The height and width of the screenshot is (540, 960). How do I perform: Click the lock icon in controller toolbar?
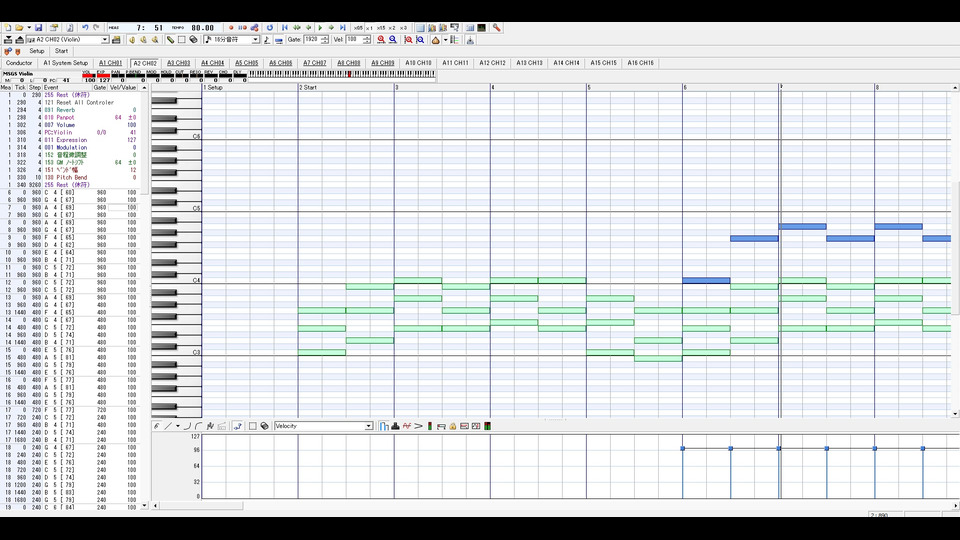coord(453,426)
